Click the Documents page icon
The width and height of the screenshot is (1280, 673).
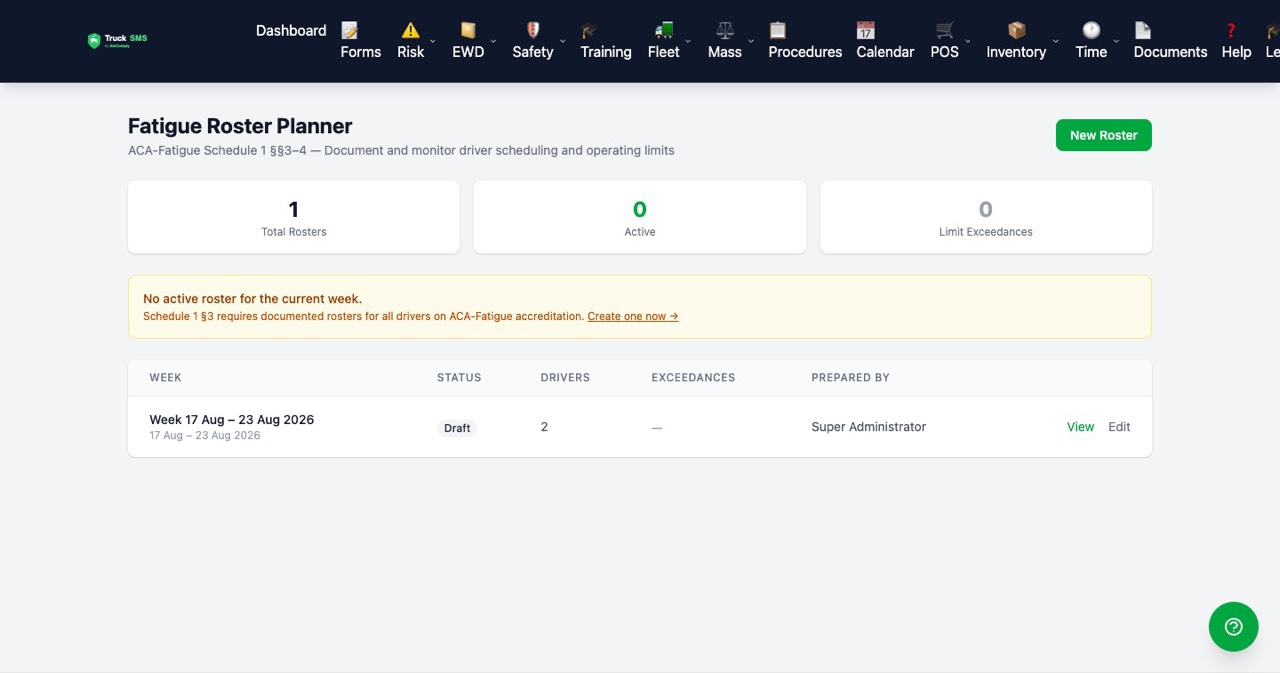pyautogui.click(x=1143, y=31)
